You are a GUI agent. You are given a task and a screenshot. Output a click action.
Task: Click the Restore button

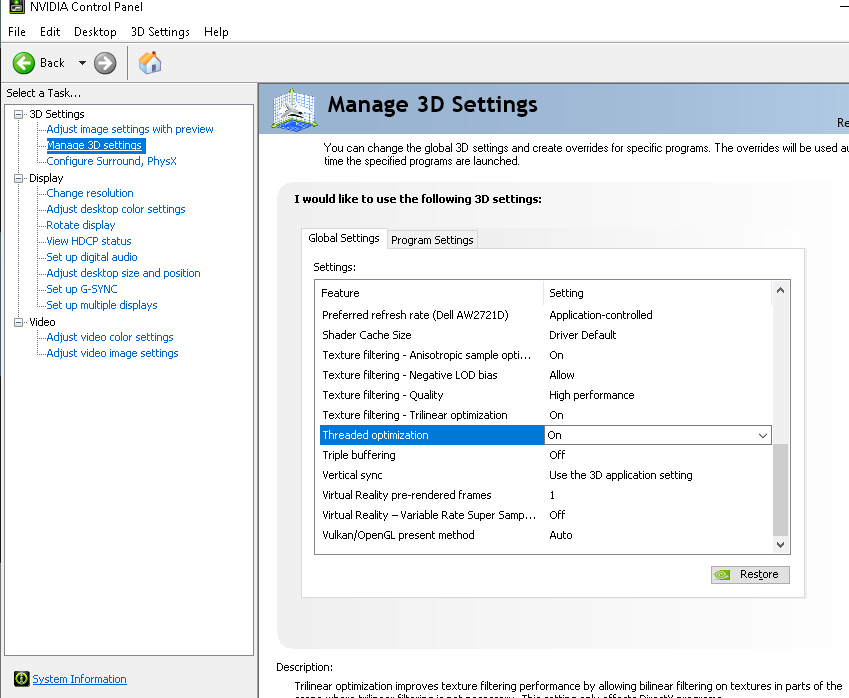pos(750,575)
